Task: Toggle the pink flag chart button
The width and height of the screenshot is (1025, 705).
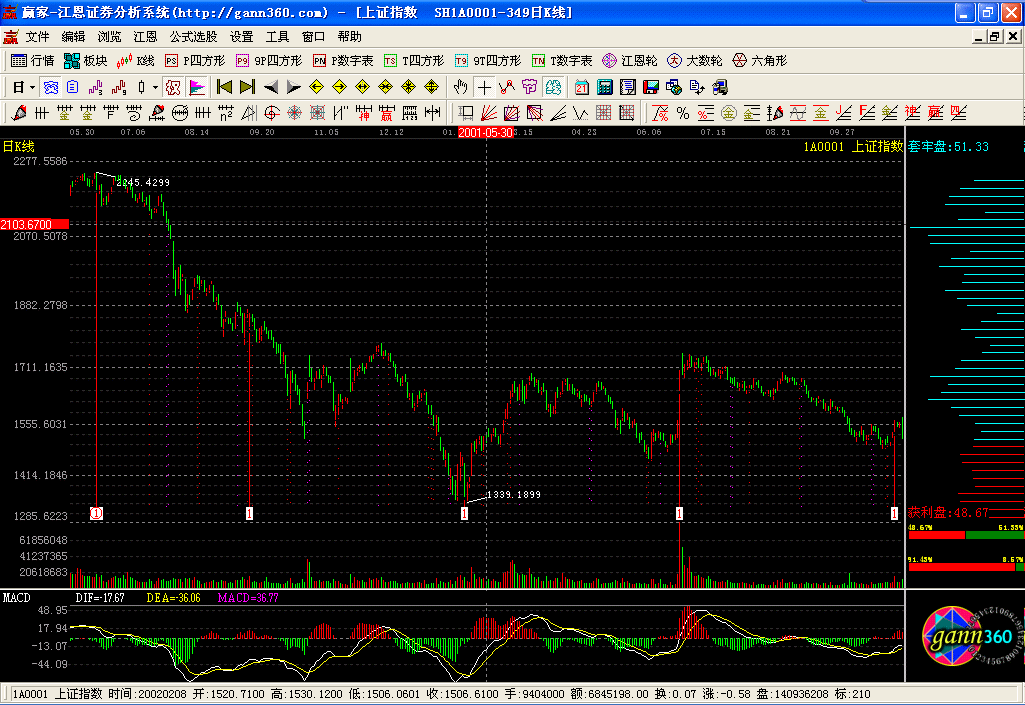Action: click(x=197, y=87)
